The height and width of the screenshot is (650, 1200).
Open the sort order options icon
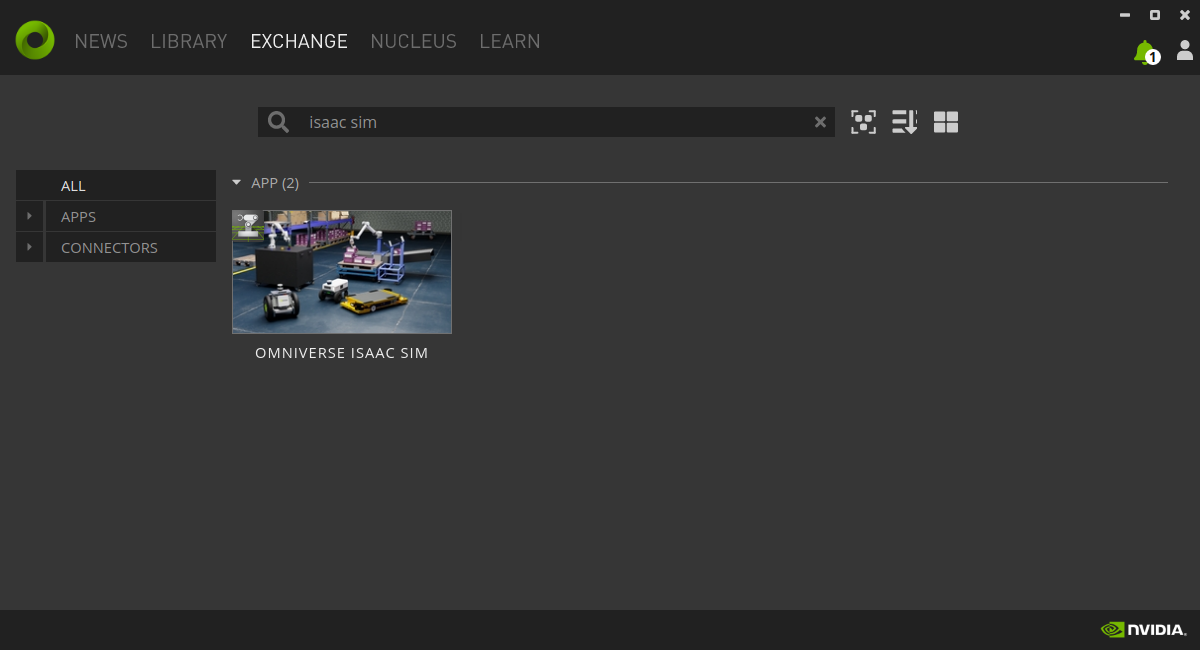[904, 122]
